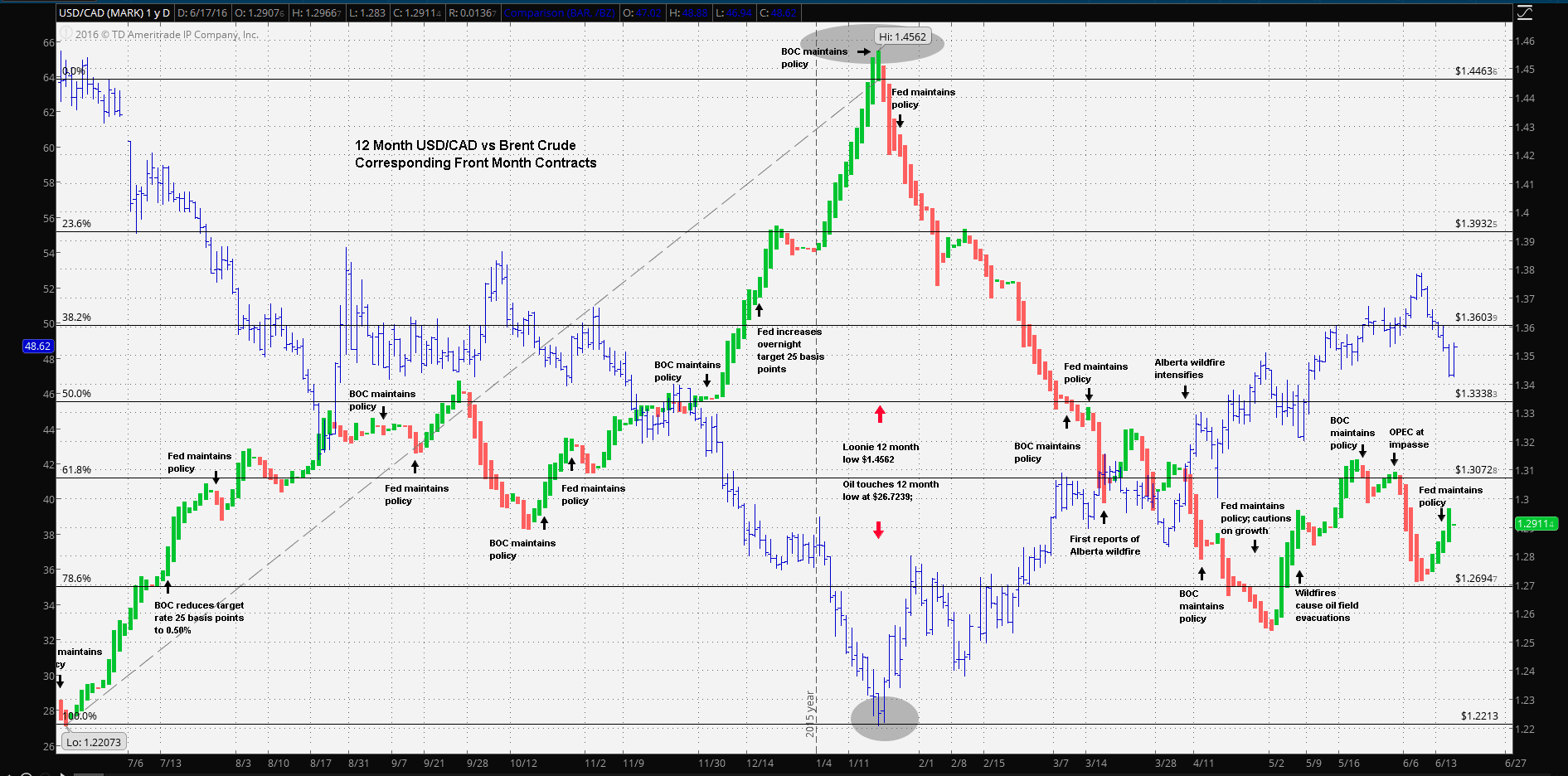Select 'Fed increases overnight target 25 basis points' note
1568x776 pixels.
point(790,351)
